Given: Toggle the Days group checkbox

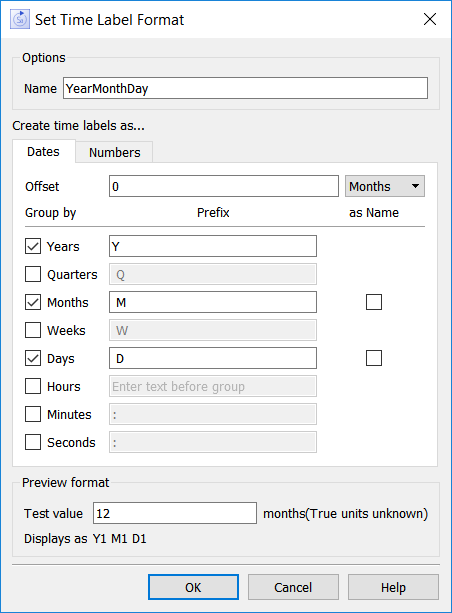Looking at the screenshot, I should point(33,358).
